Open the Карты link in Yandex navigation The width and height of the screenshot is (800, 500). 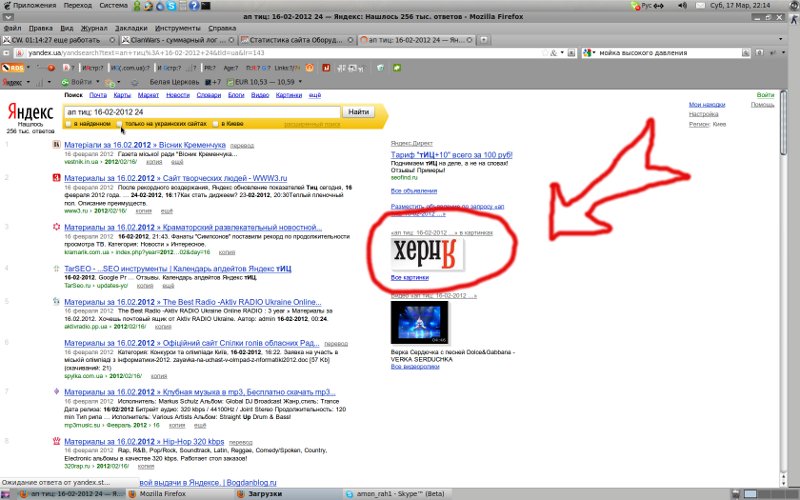coord(122,95)
